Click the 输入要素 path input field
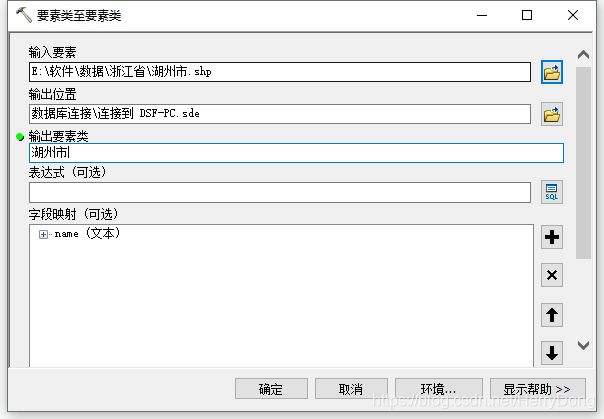 280,72
